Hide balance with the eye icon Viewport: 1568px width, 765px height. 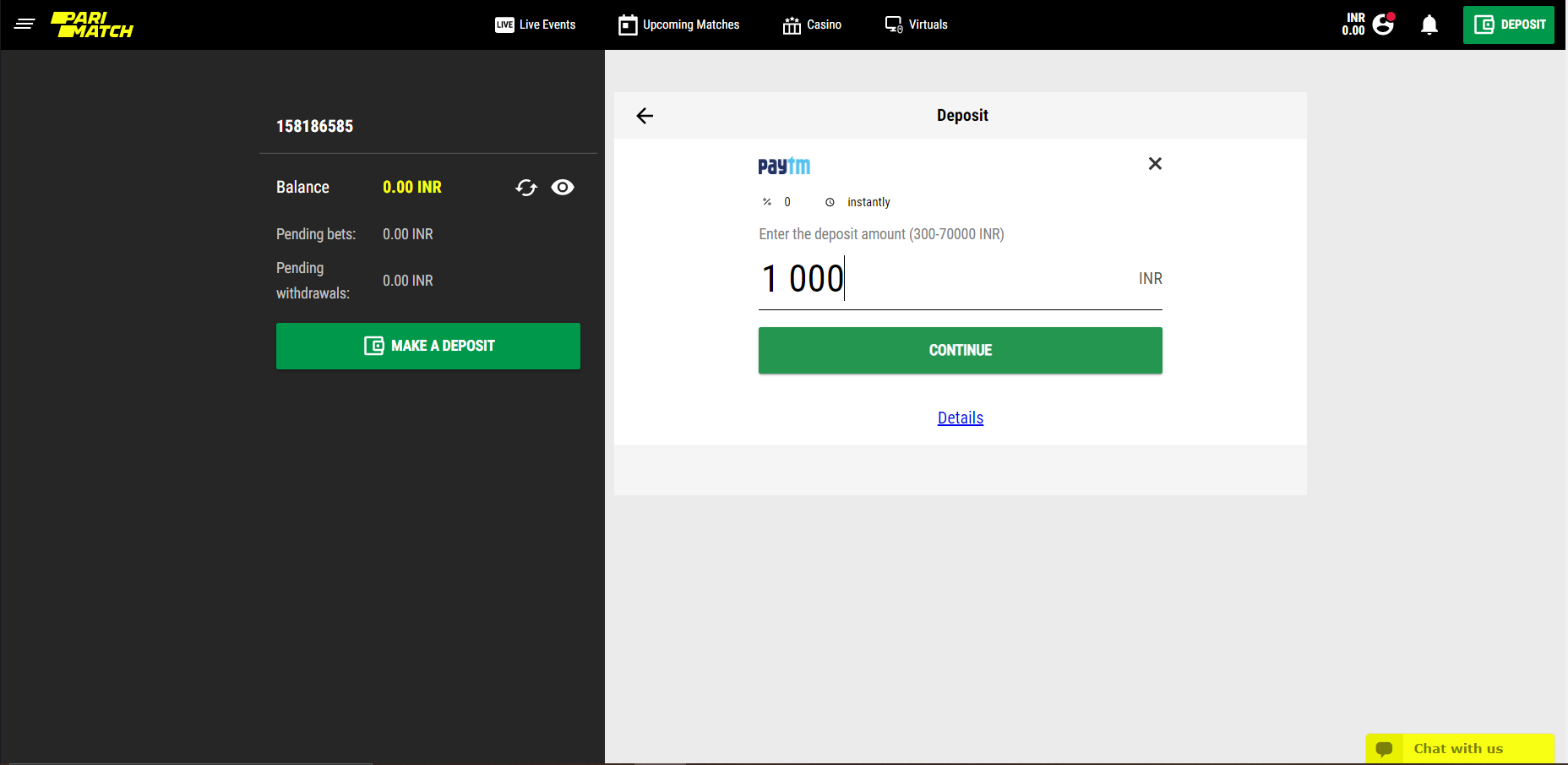pyautogui.click(x=563, y=188)
